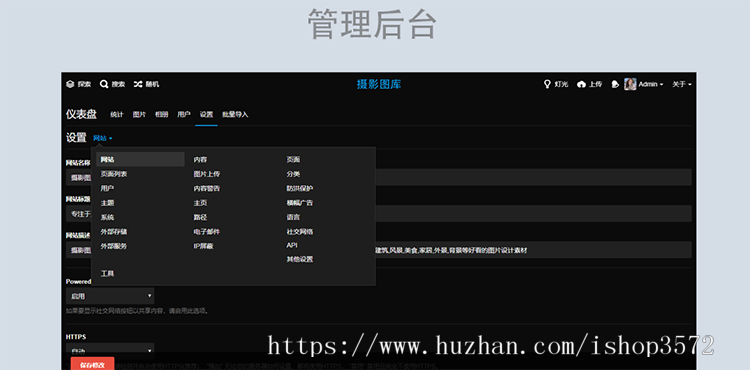Choose 主页 from the settings menu

pos(200,203)
